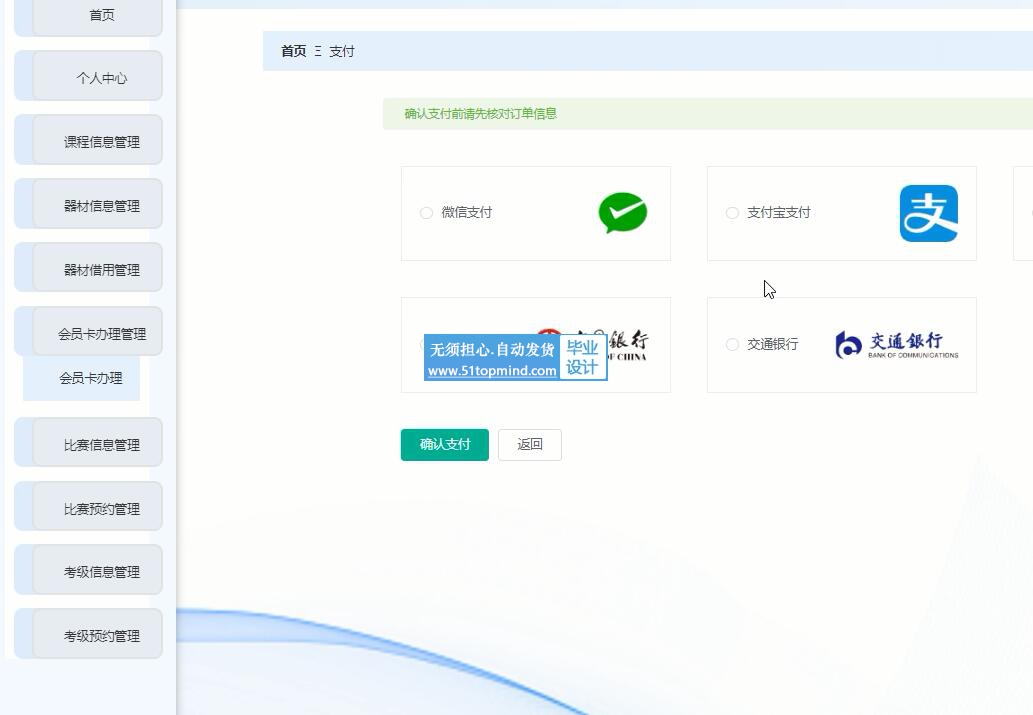Click the 交通银行 label text
The image size is (1033, 715).
click(773, 345)
